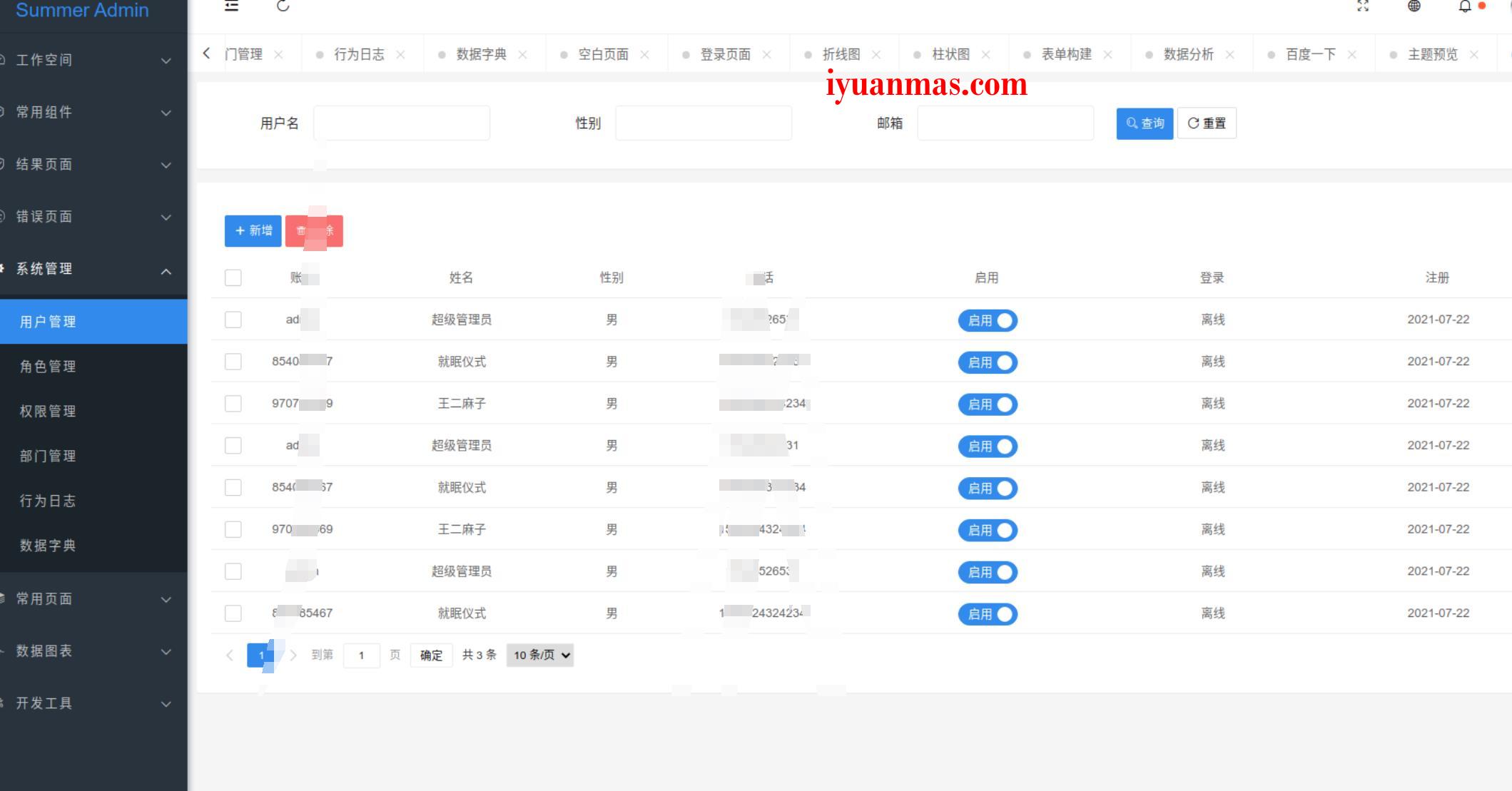Enter fullscreen with the expand icon

(1363, 6)
